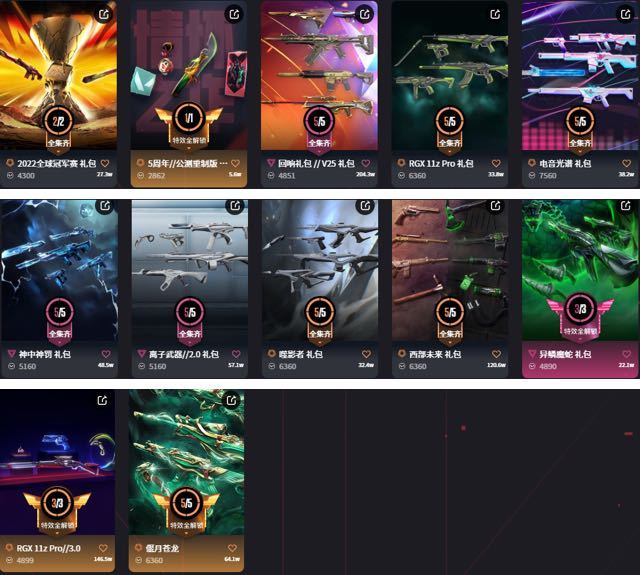The height and width of the screenshot is (575, 640).
Task: Click the 5/5 progress badge on 离子武器//2.0
Action: click(x=189, y=312)
